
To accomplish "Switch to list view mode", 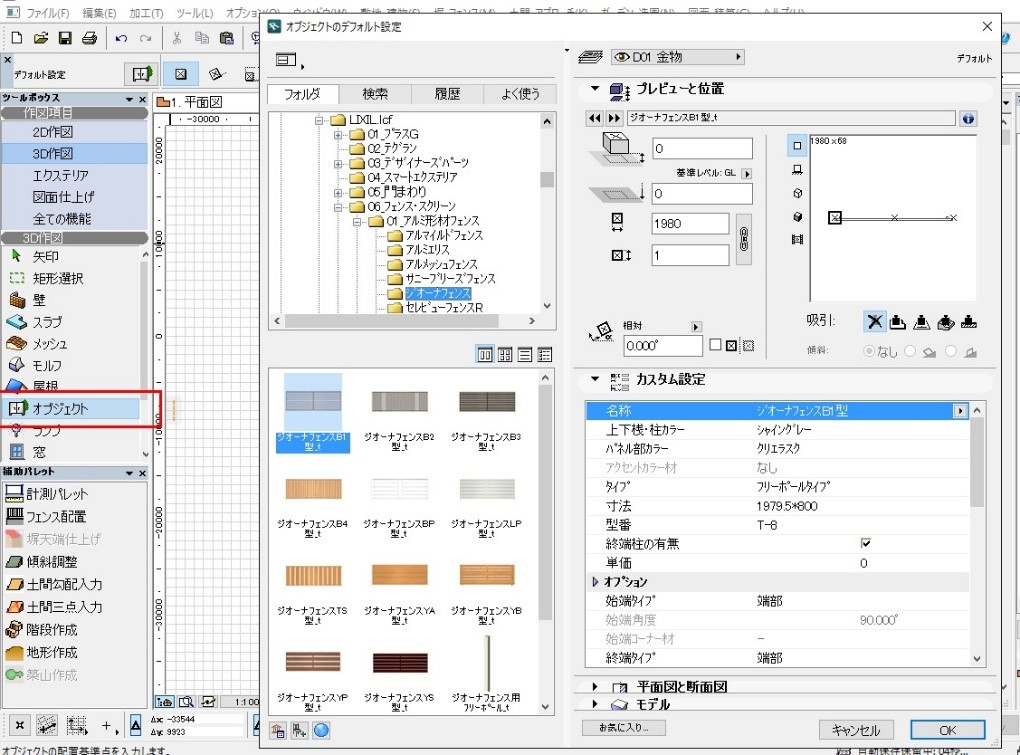I will pos(524,354).
